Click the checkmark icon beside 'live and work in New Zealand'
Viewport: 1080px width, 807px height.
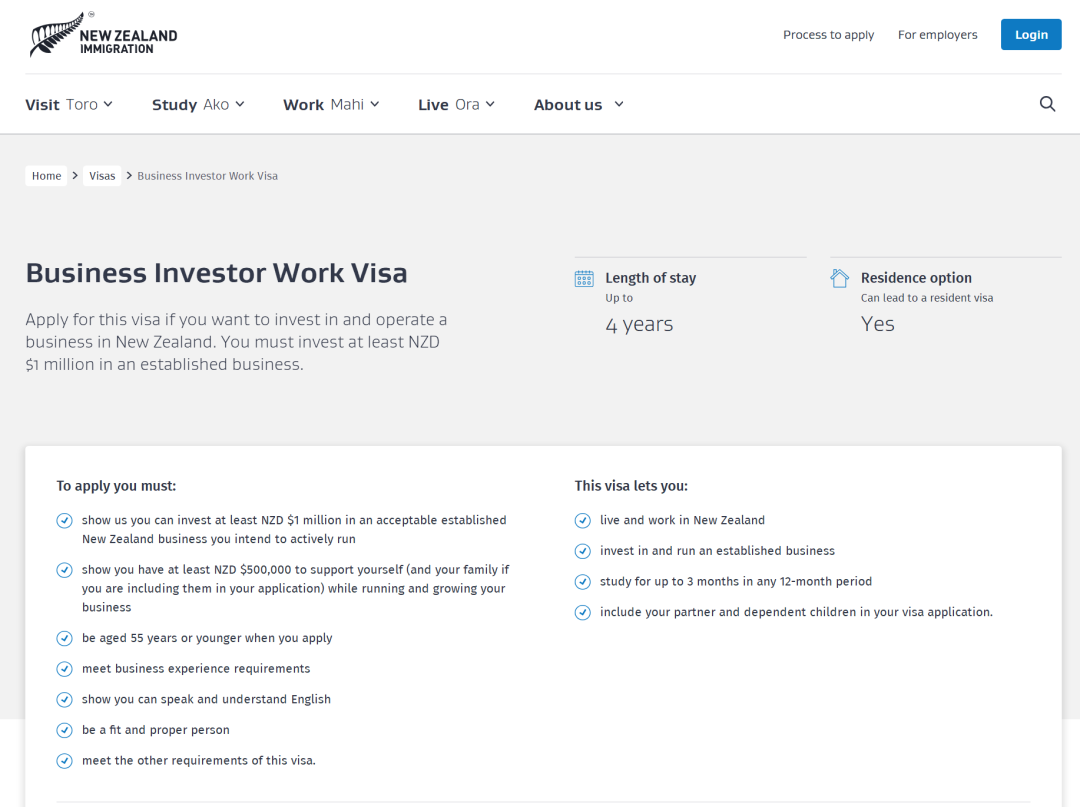tap(583, 520)
